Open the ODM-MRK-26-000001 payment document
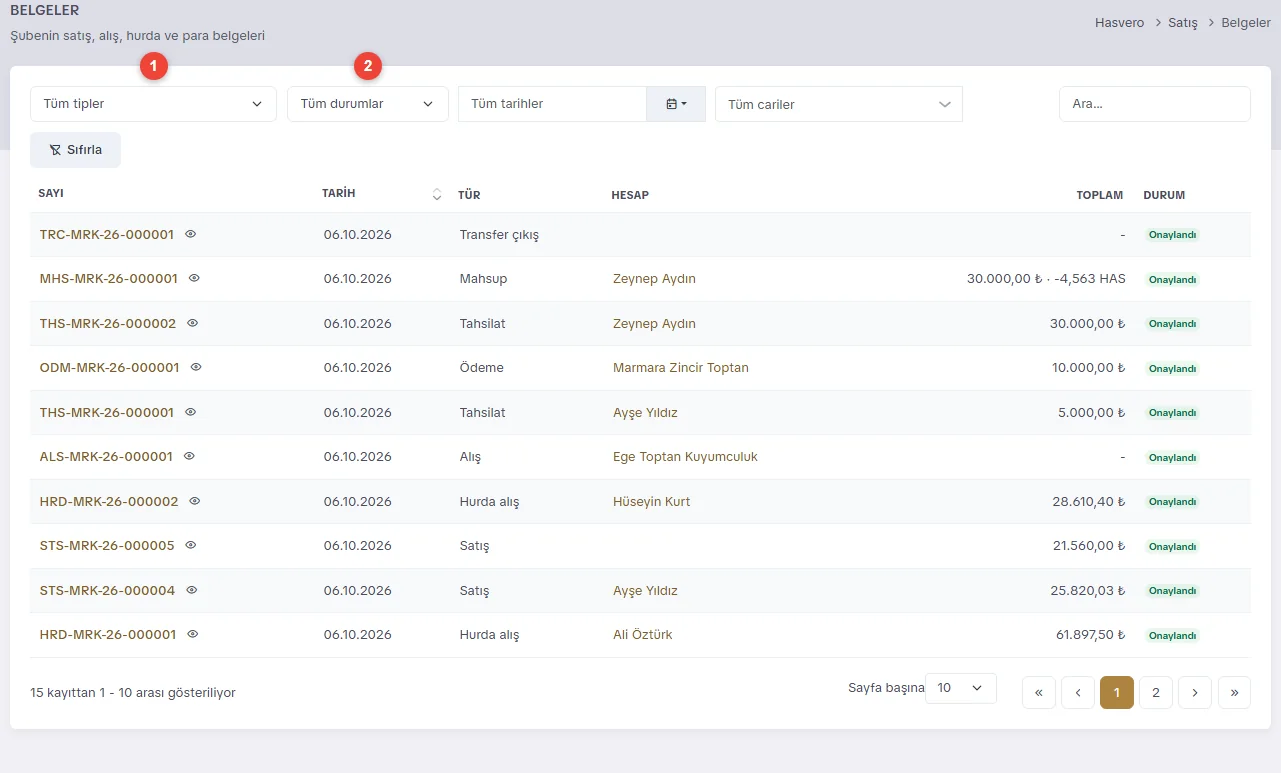1281x773 pixels. [110, 368]
